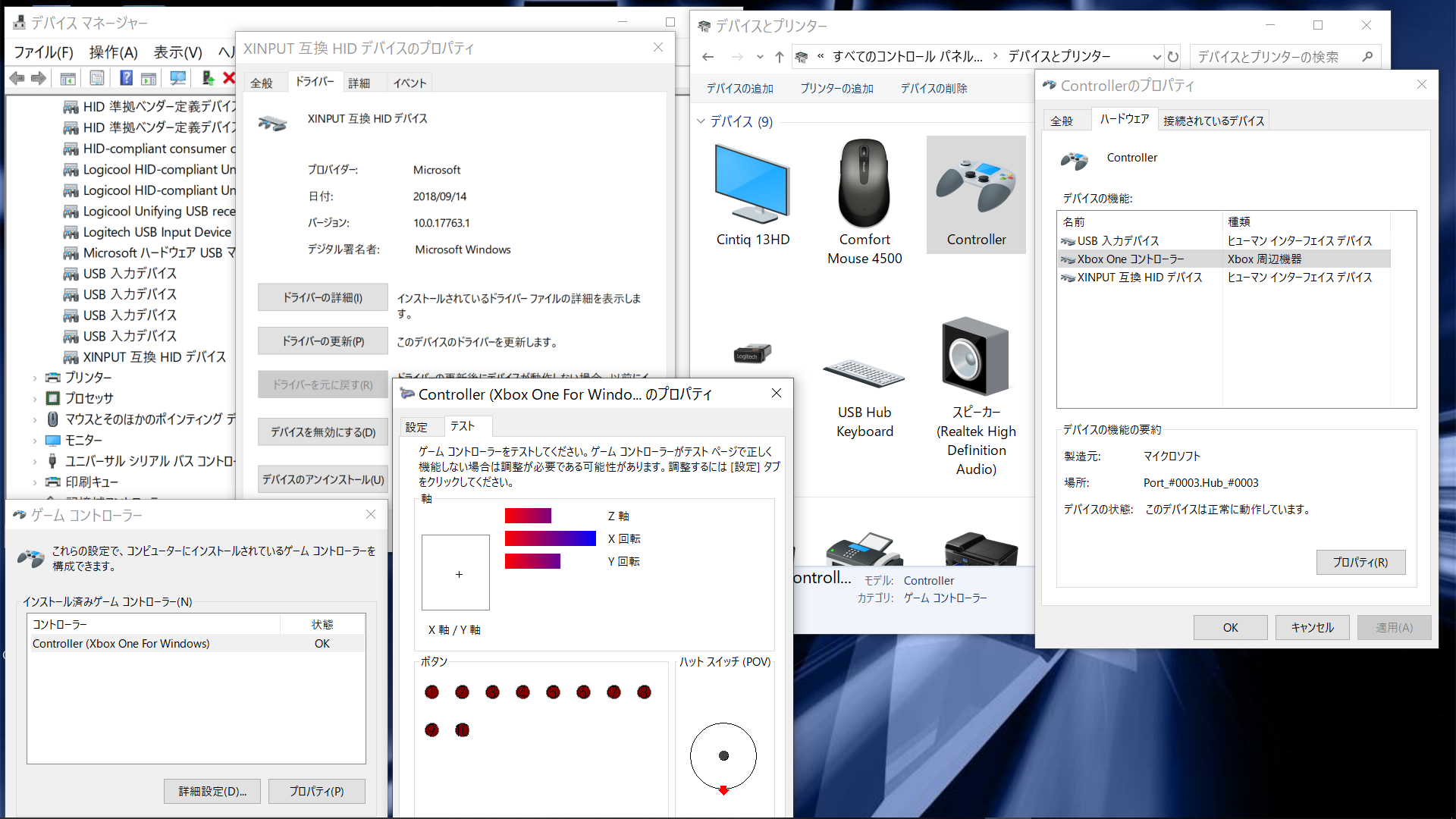Open the 操作(A) menu in Device Manager
This screenshot has width=1456, height=819.
[114, 52]
